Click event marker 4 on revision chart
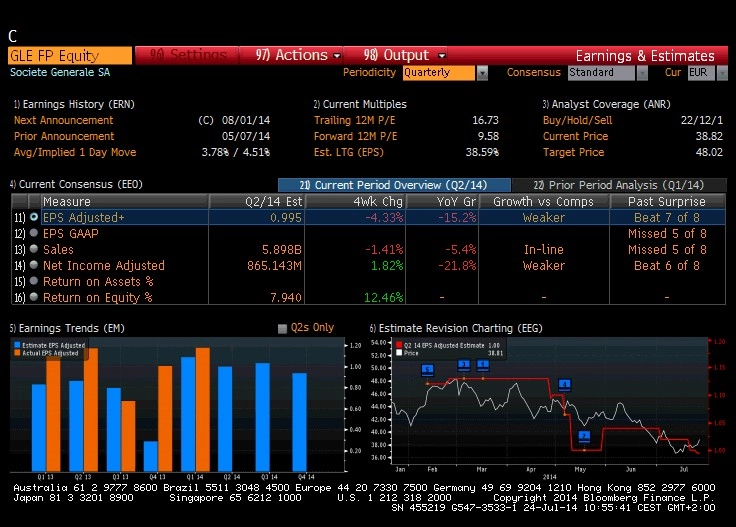Screen dimensions: 736x527 click(565, 385)
